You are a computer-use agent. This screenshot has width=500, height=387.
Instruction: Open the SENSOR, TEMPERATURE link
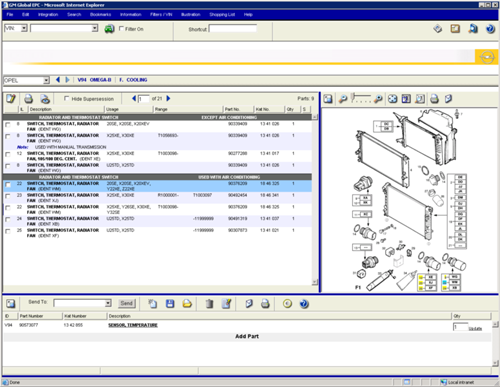pos(133,325)
